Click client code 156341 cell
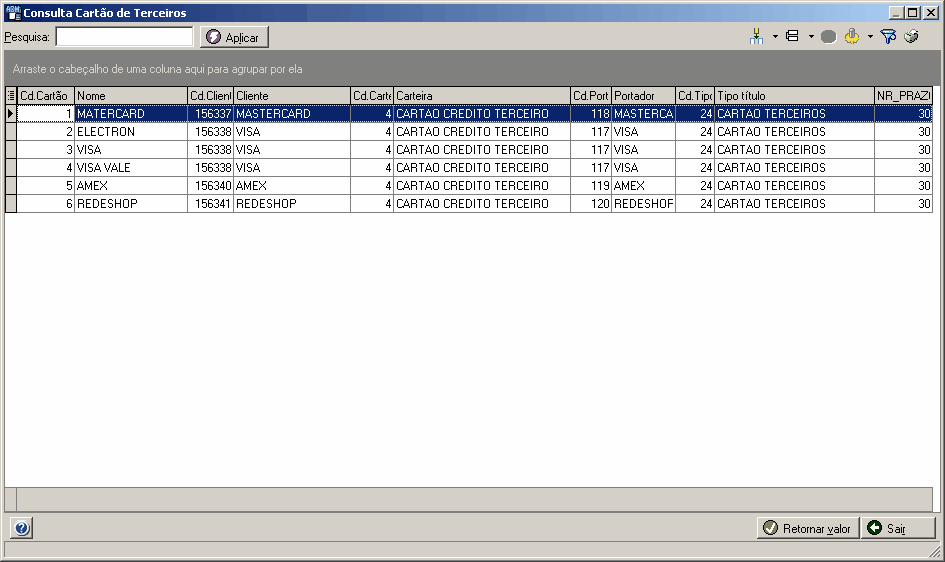The image size is (945, 562). (x=210, y=204)
